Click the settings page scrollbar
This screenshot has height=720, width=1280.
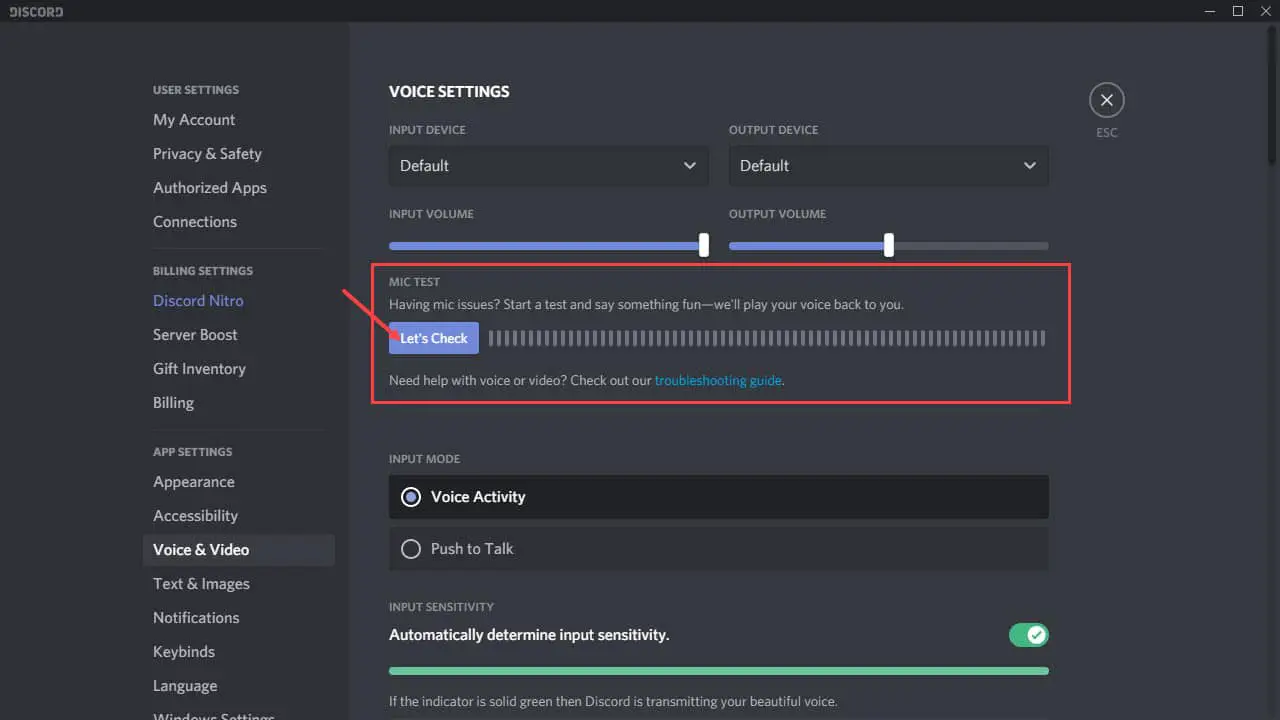1272,95
